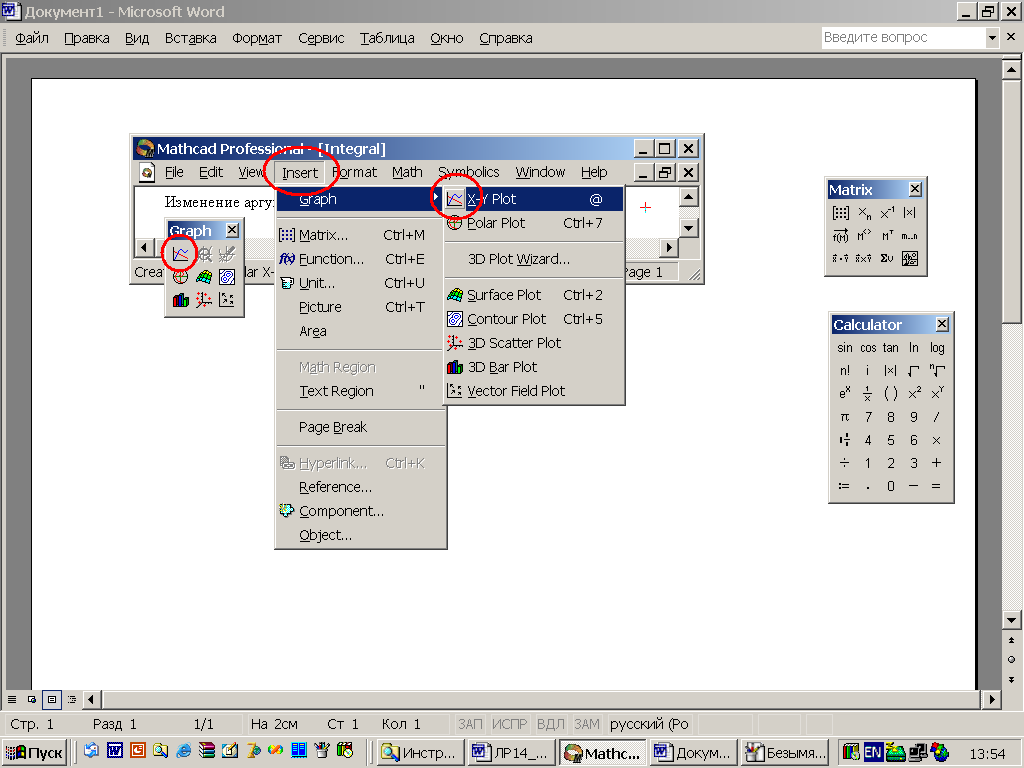Click Word horizontal scrollbar right arrow
Screen dimensions: 1024x768
tap(992, 699)
